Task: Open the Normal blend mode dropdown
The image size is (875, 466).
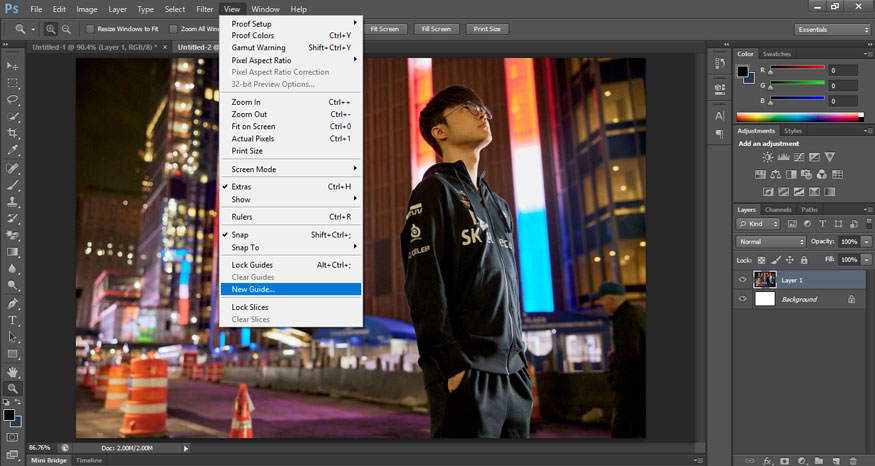Action: [x=771, y=242]
